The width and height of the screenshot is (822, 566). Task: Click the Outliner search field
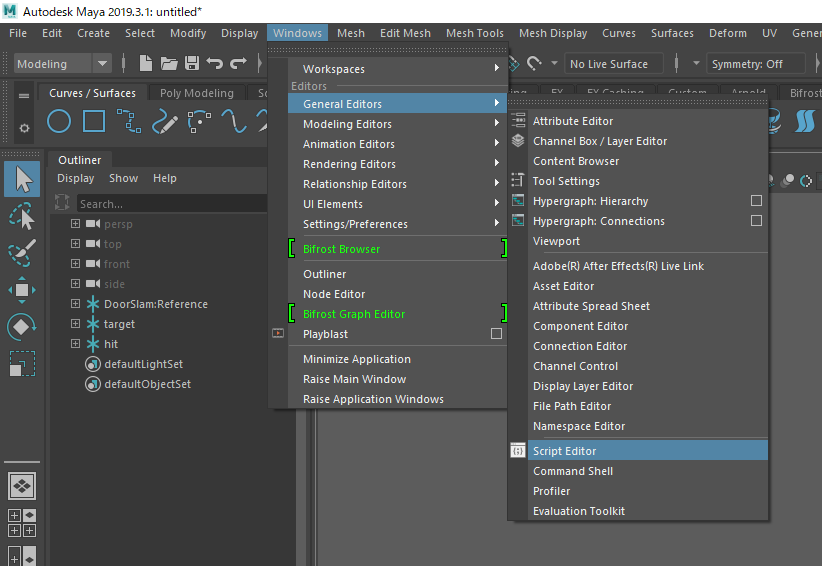point(172,203)
